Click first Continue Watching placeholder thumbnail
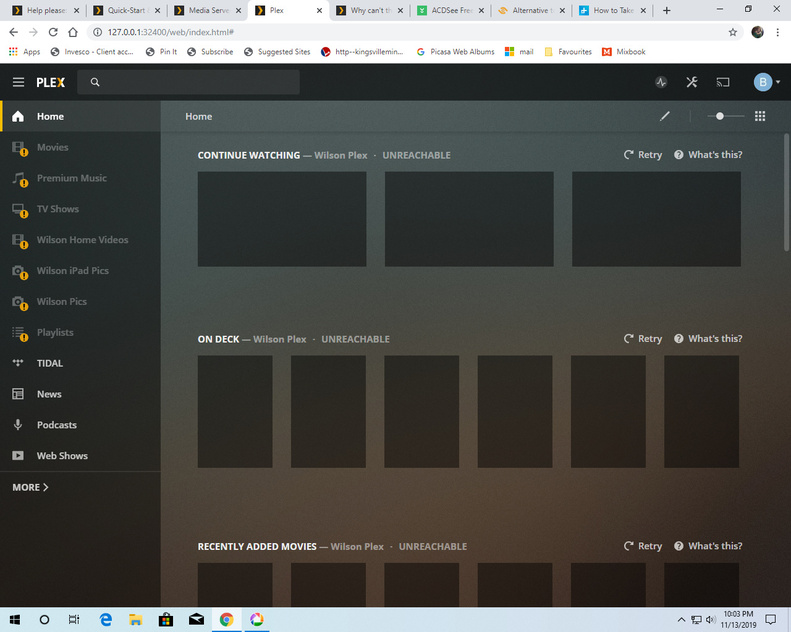The image size is (791, 632). tap(282, 219)
